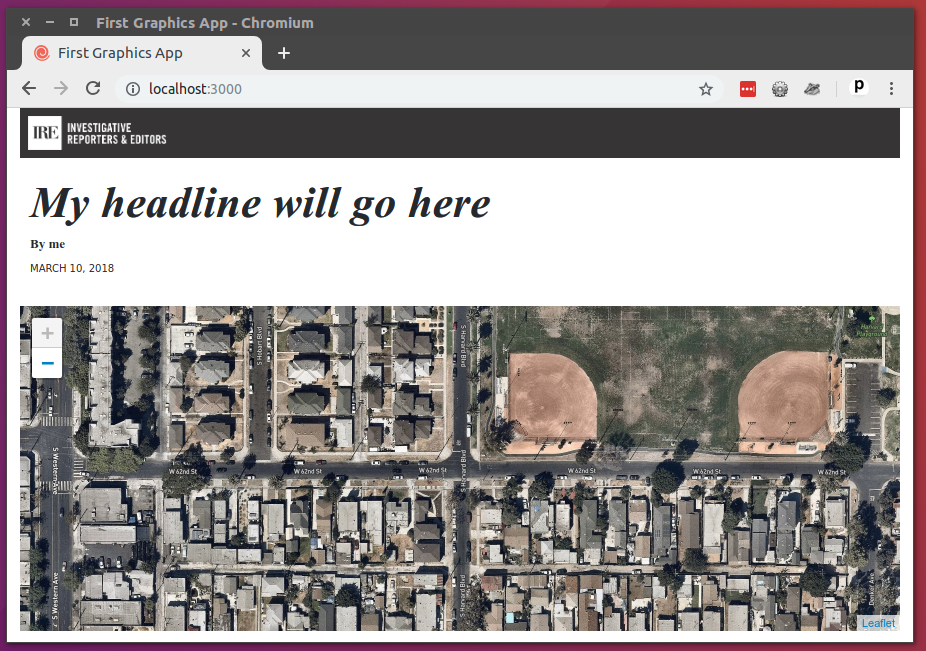Image resolution: width=926 pixels, height=651 pixels.
Task: Go back to the previous page
Action: [29, 89]
